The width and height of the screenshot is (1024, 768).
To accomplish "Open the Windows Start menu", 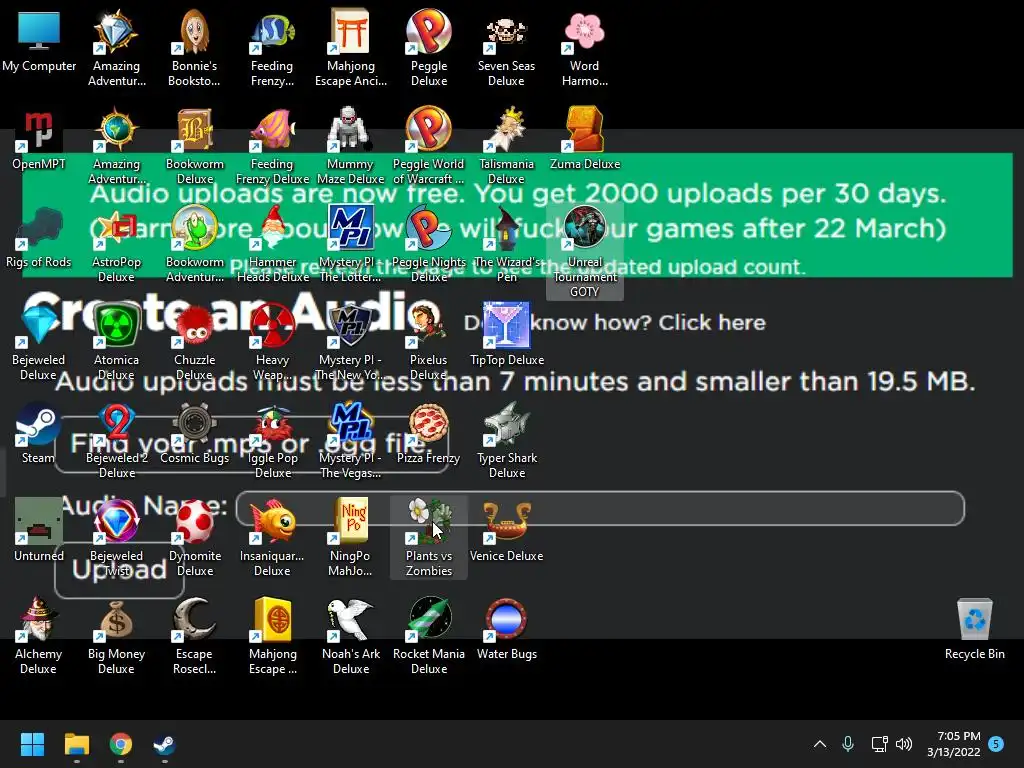I will coord(32,744).
